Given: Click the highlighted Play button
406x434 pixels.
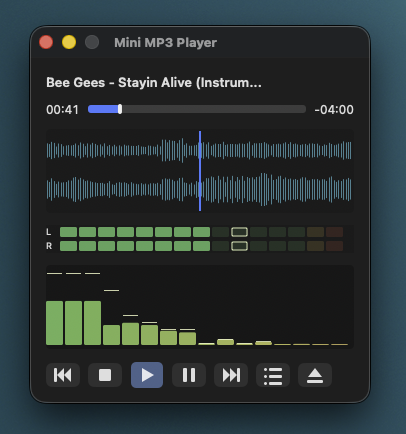Looking at the screenshot, I should pyautogui.click(x=147, y=375).
